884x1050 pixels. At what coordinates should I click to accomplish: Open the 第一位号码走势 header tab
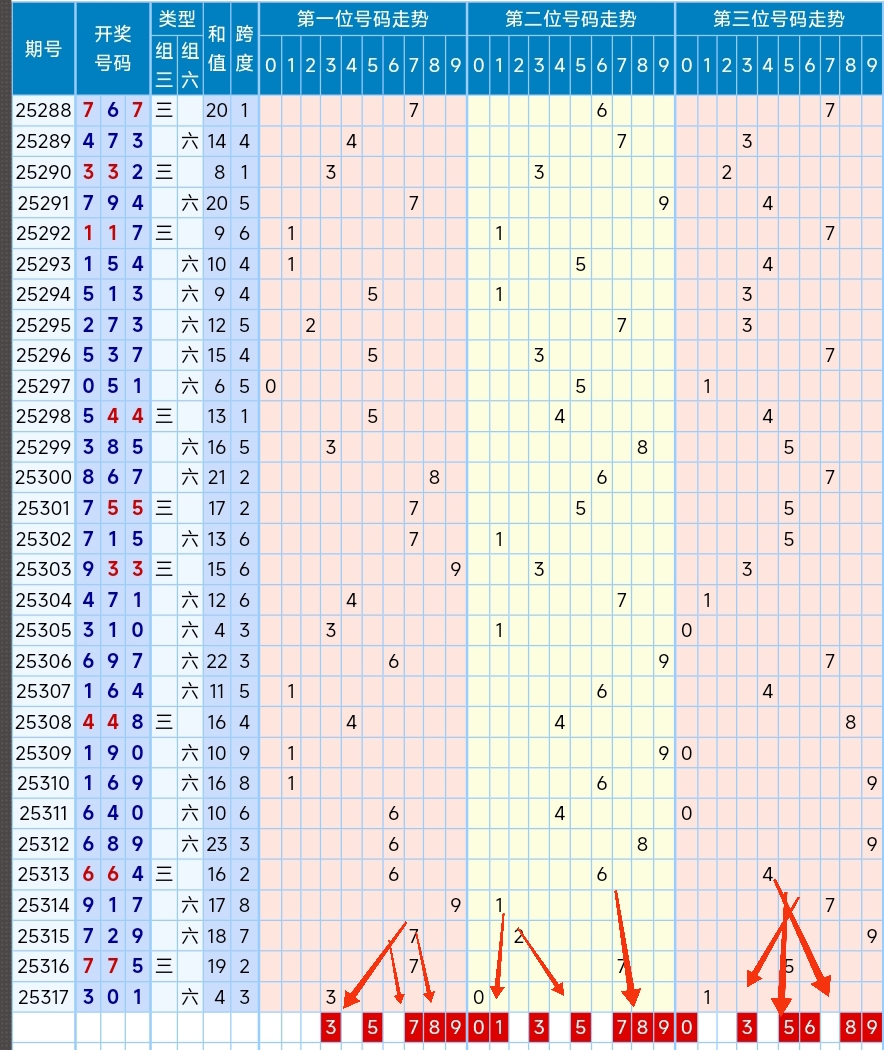362,19
